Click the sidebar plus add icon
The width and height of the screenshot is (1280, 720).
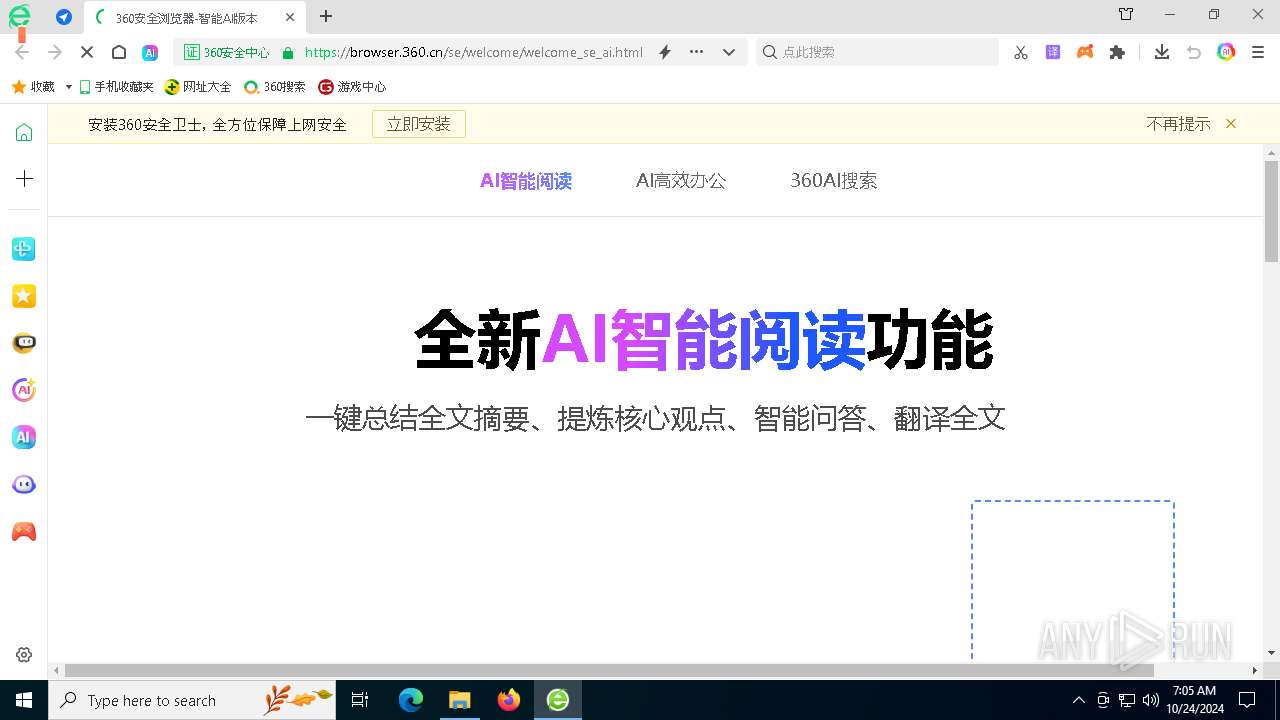[24, 179]
